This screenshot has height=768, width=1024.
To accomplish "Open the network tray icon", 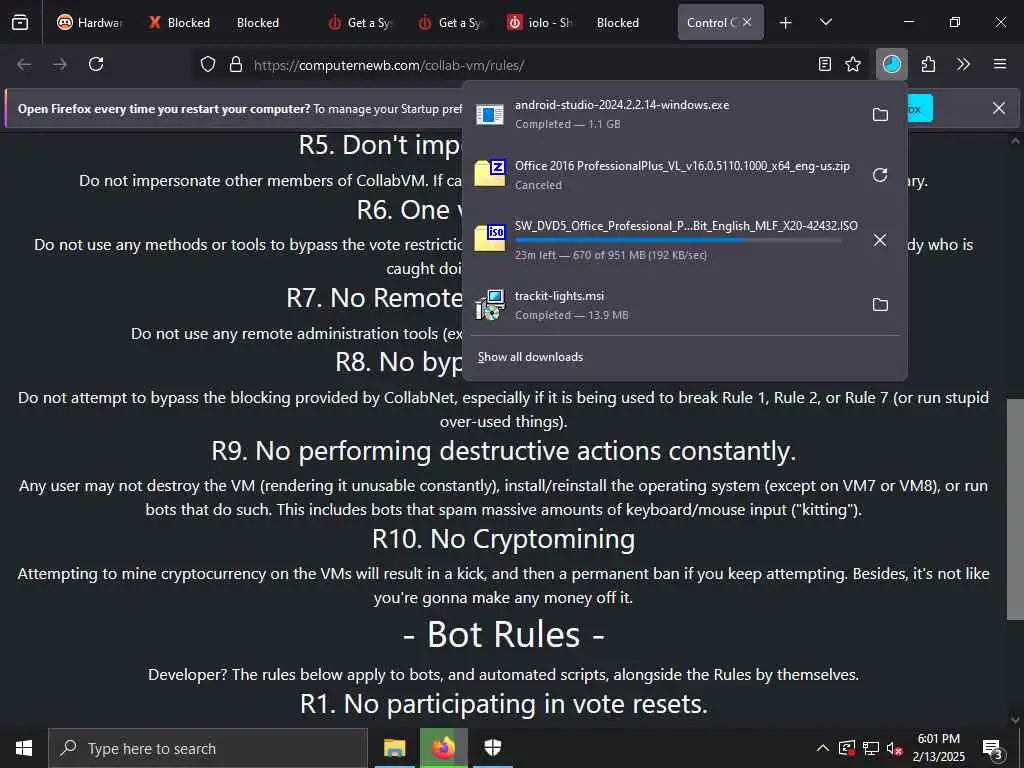I will (x=871, y=748).
